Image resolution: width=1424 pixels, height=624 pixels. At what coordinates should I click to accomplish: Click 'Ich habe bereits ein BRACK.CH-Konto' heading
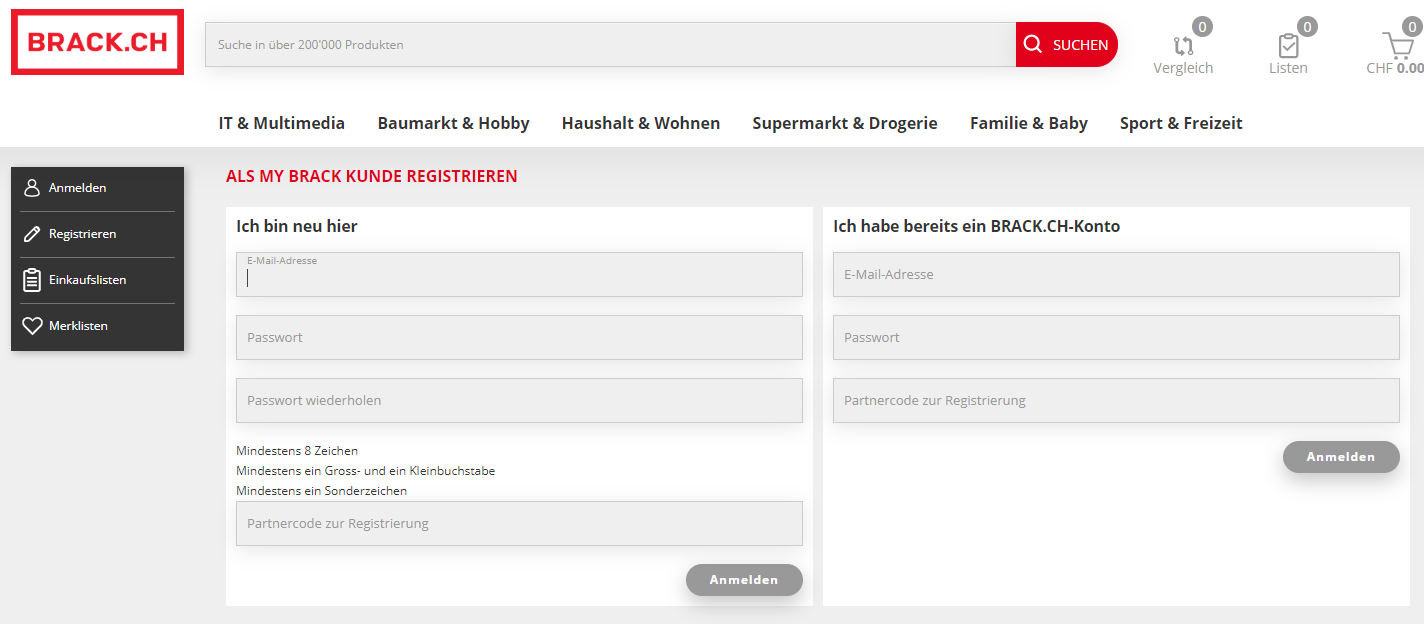click(976, 226)
